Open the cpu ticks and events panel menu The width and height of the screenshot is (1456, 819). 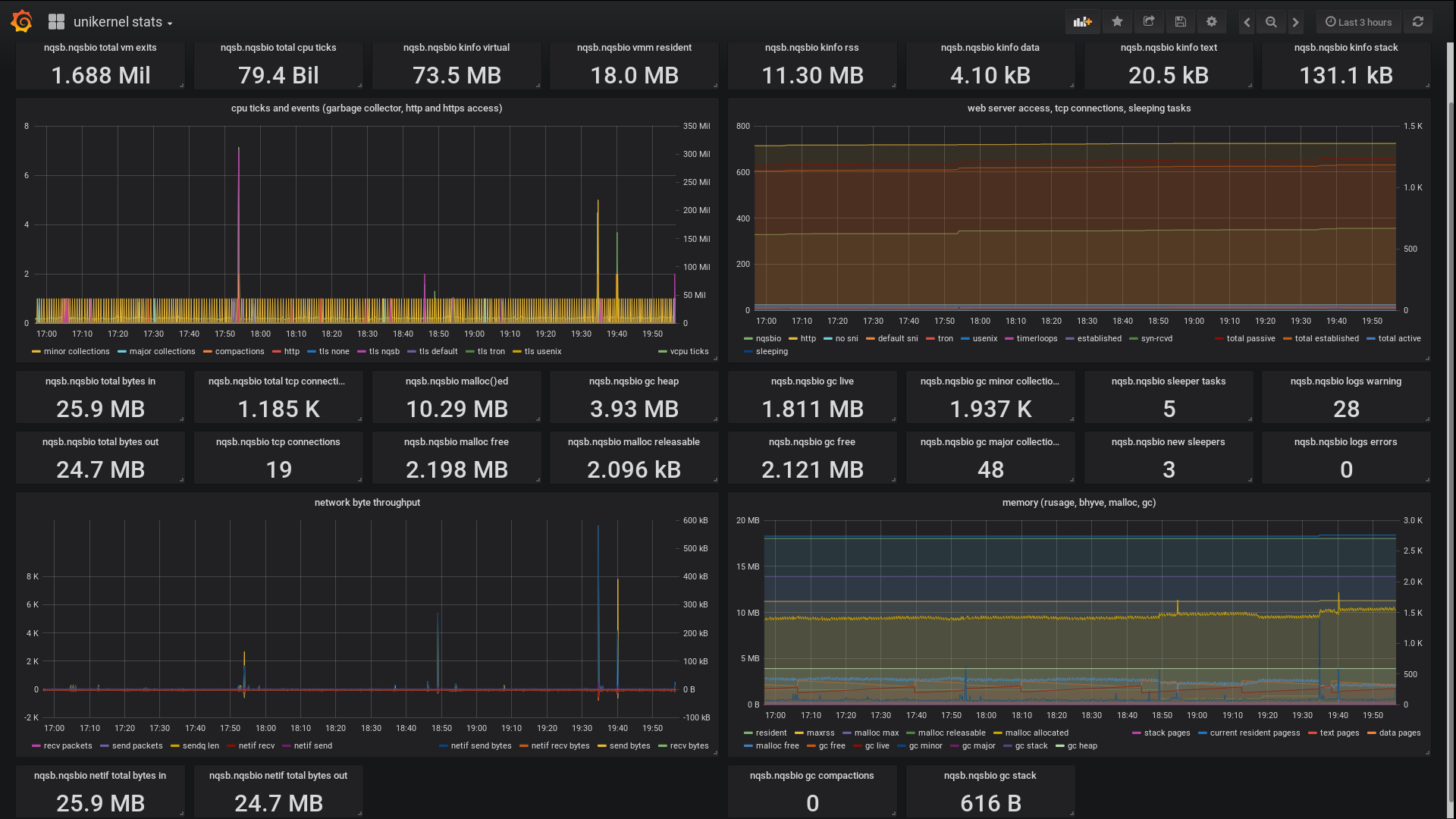[x=366, y=108]
